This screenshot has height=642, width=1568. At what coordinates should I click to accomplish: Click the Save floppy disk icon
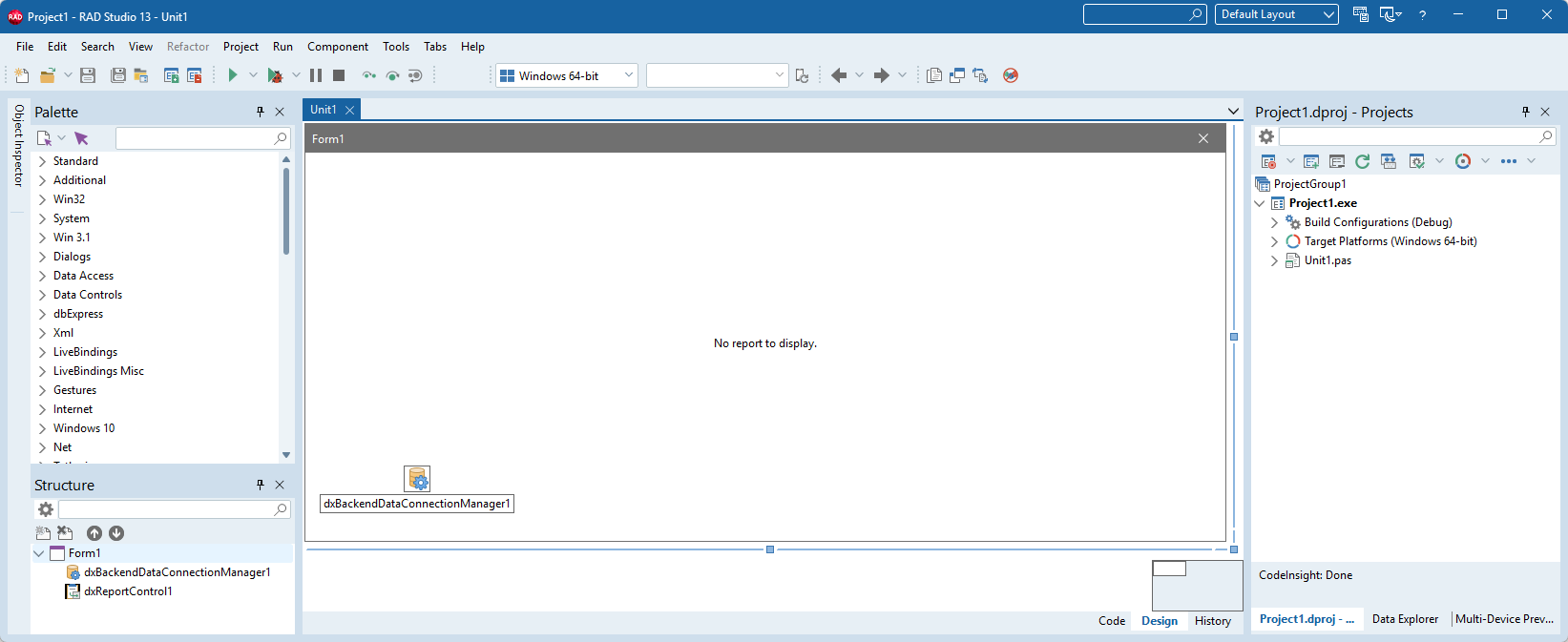coord(88,75)
